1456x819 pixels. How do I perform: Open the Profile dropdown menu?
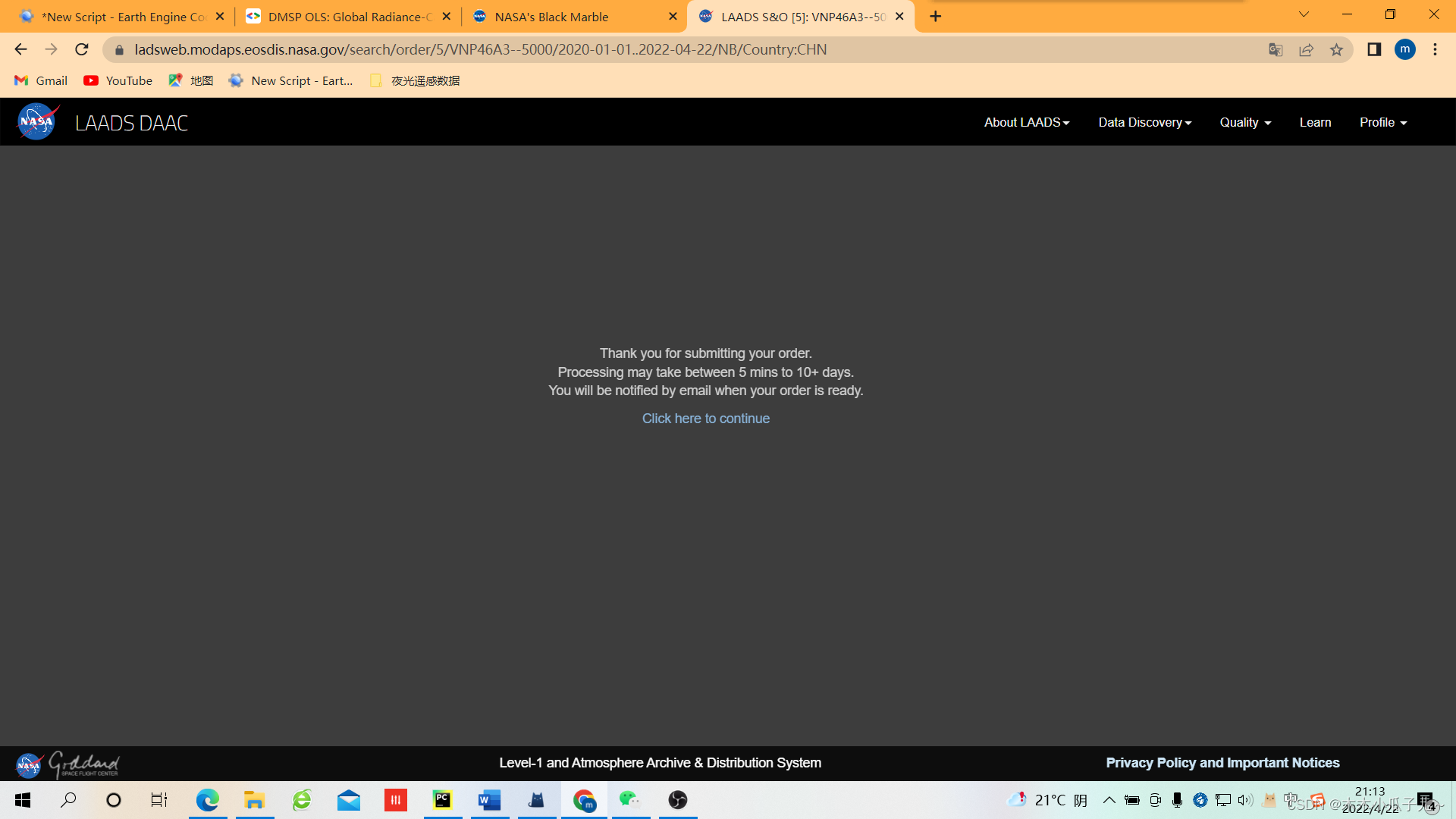1382,123
